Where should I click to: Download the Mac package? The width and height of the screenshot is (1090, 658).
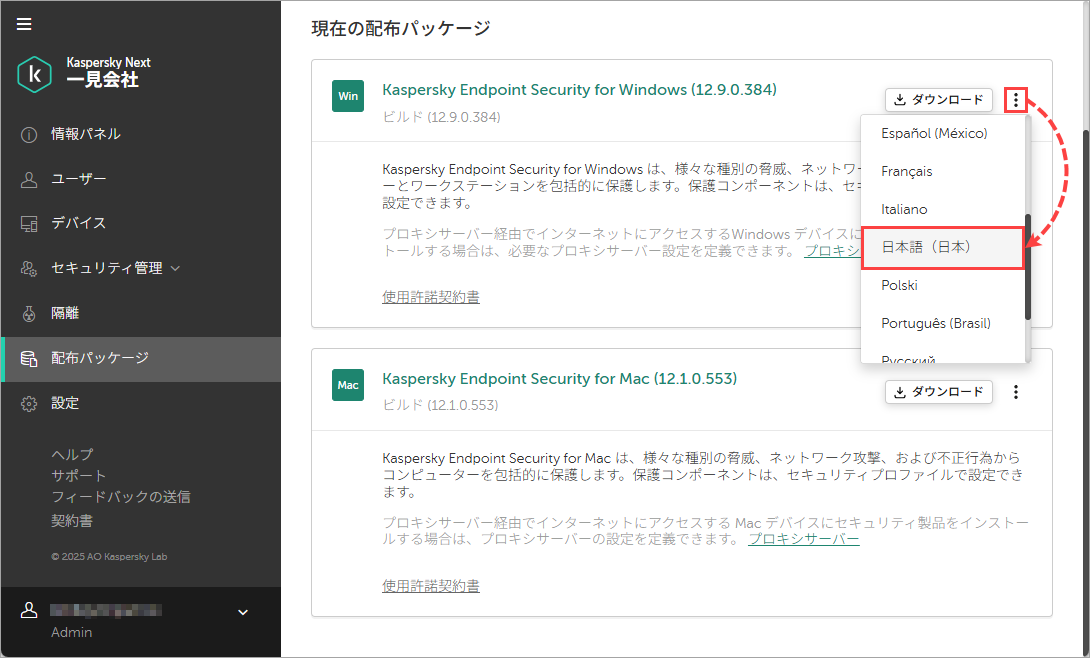[938, 392]
